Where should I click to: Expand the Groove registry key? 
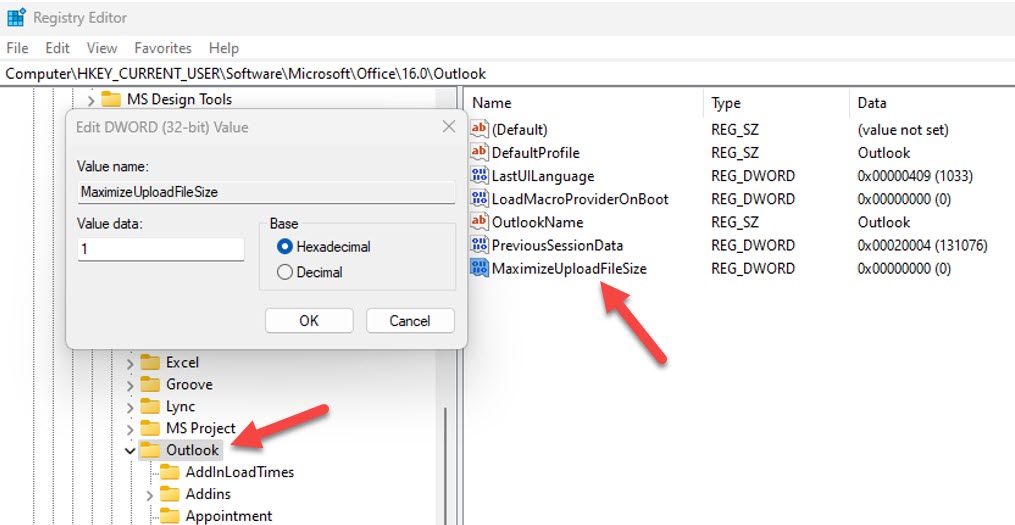pos(130,385)
